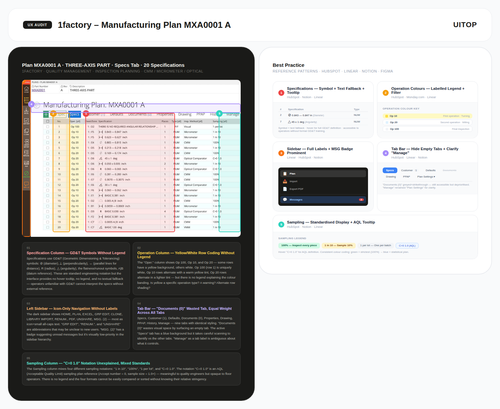Select the blue Specs pill in best-practice card
The image size is (500, 409).
(390, 170)
